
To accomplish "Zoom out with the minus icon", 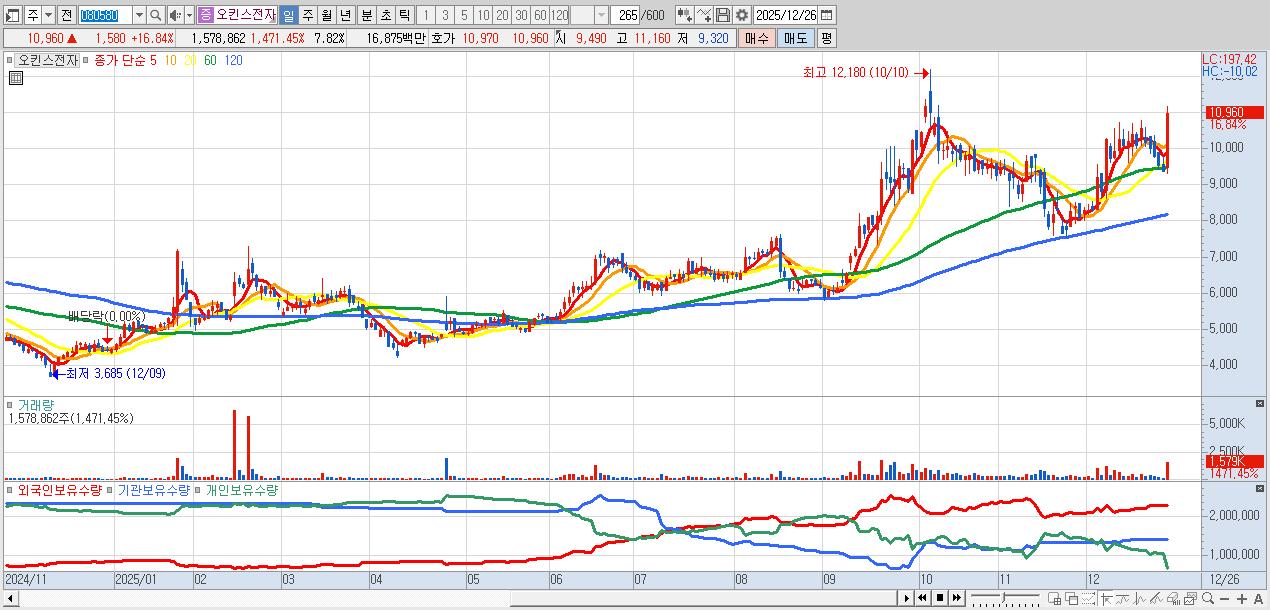I will pyautogui.click(x=1224, y=598).
